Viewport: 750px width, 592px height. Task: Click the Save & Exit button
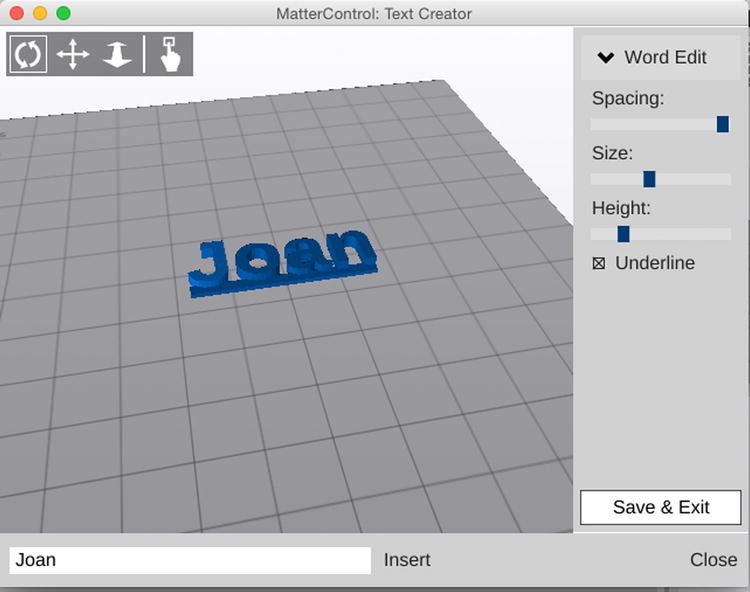[661, 507]
